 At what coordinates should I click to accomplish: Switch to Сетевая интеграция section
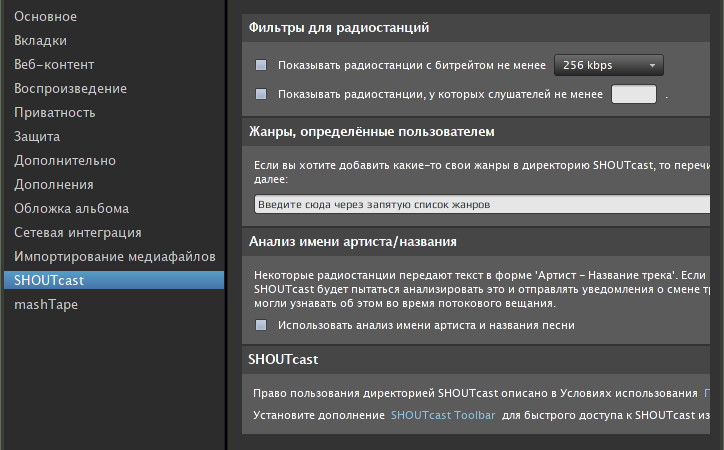pyautogui.click(x=78, y=233)
